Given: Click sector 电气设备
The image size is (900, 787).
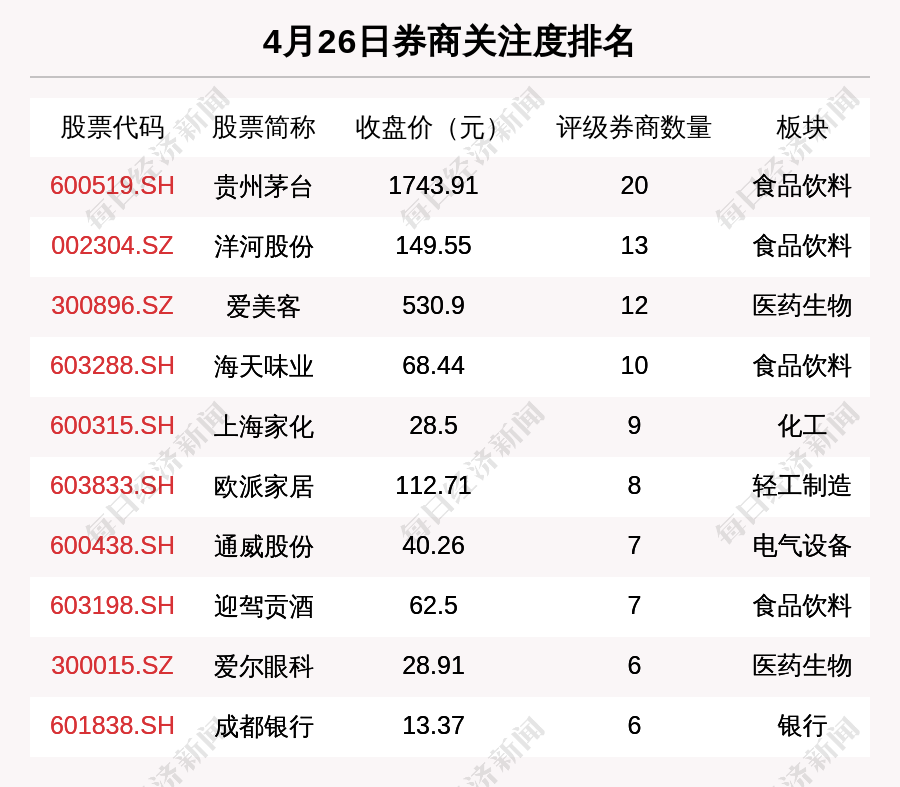Looking at the screenshot, I should point(802,546).
